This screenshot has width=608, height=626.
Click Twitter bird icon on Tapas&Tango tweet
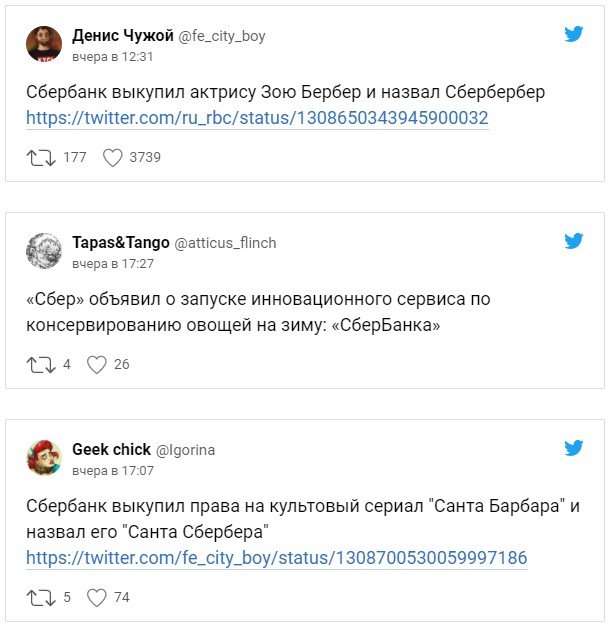point(573,241)
